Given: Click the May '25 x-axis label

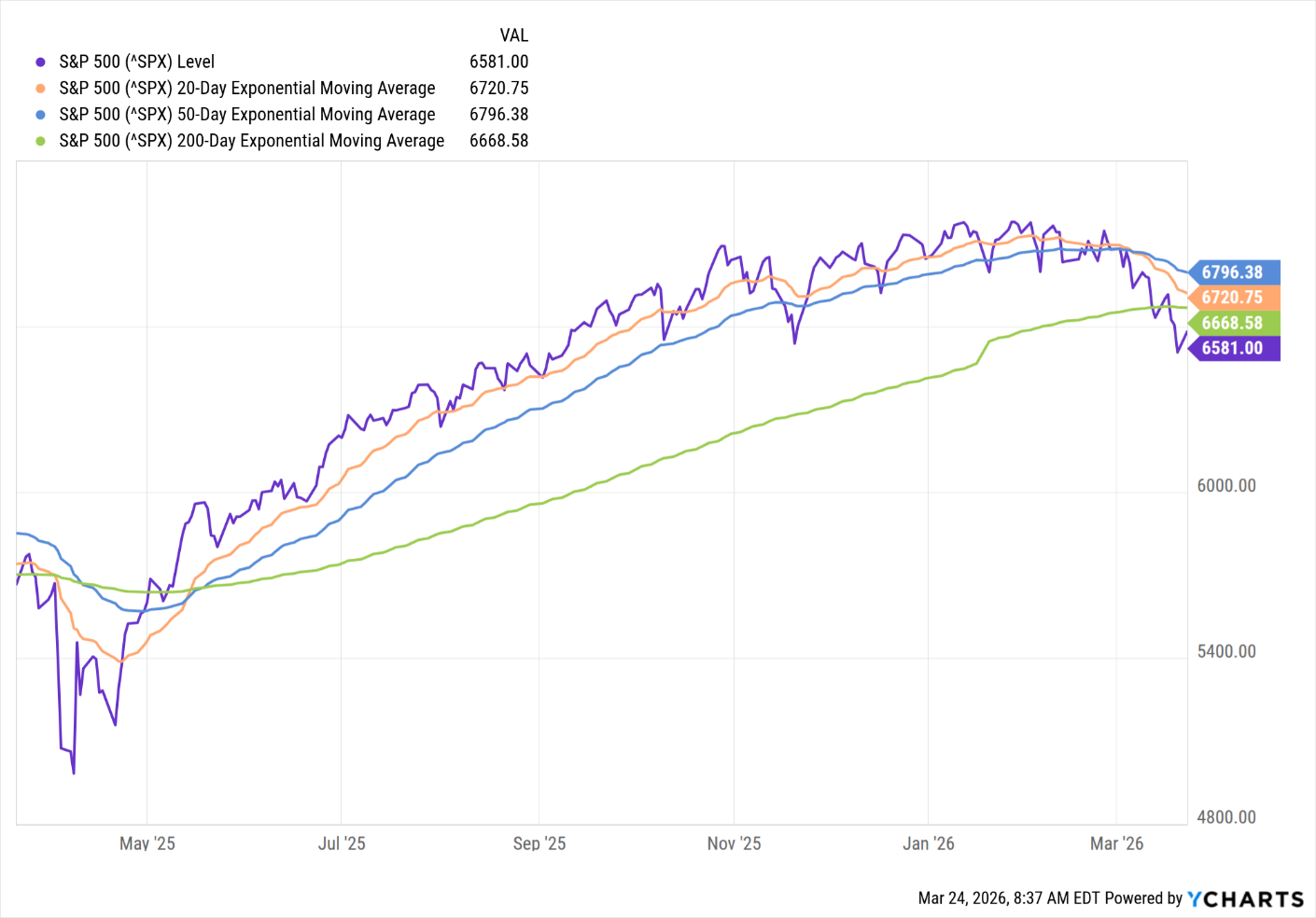Looking at the screenshot, I should (x=147, y=843).
